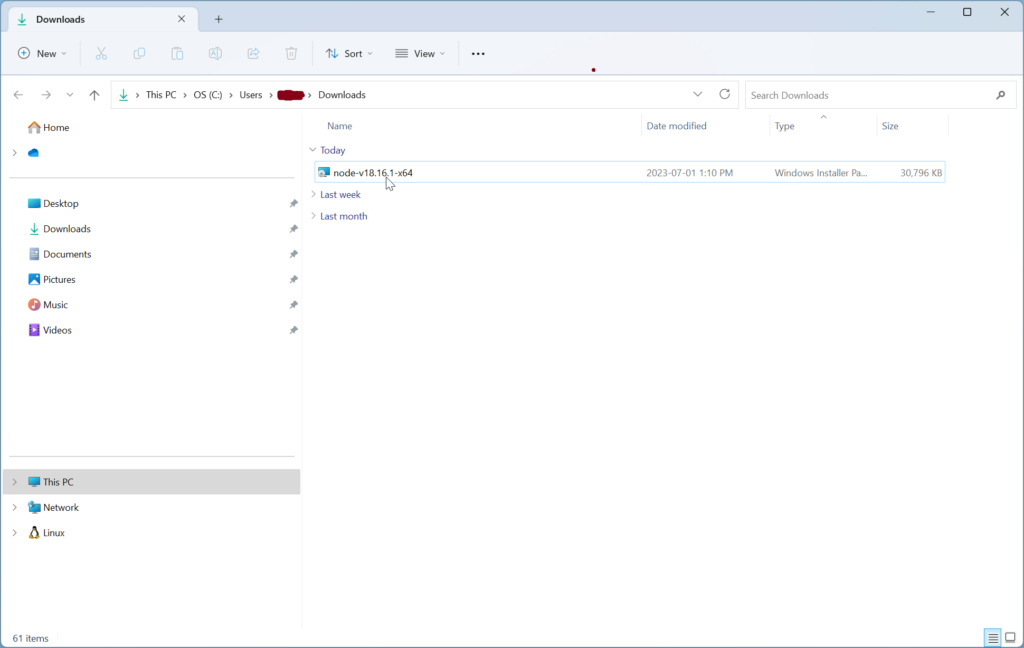This screenshot has height=648, width=1024.
Task: Click the download arrow icon in address bar
Action: tap(123, 95)
